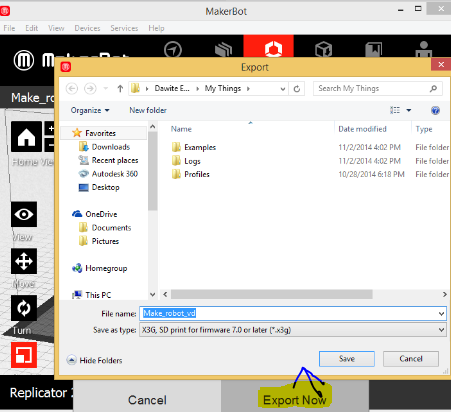
Task: Open the Library stack icon tab
Action: coord(223,49)
